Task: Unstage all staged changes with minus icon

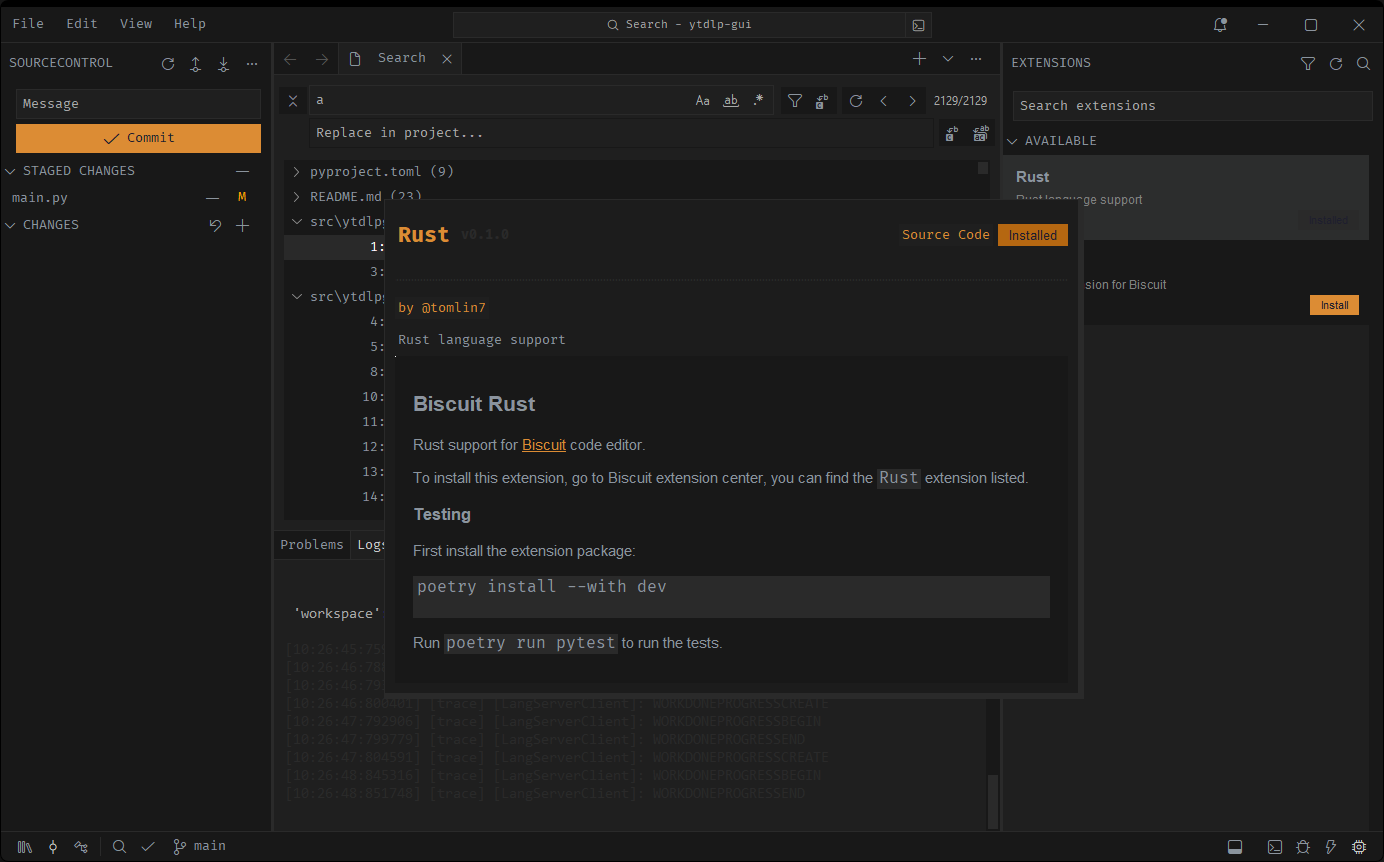Action: 242,171
